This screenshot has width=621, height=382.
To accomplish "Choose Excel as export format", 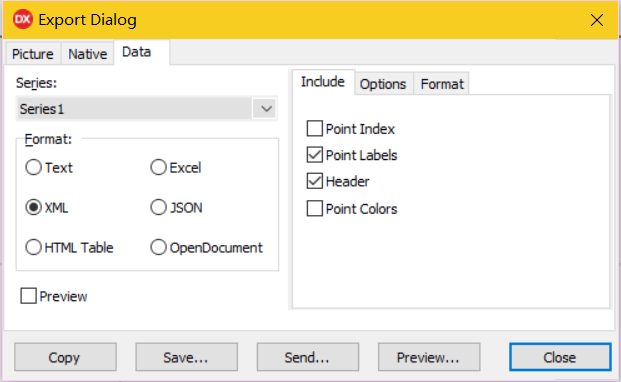I will (x=158, y=167).
